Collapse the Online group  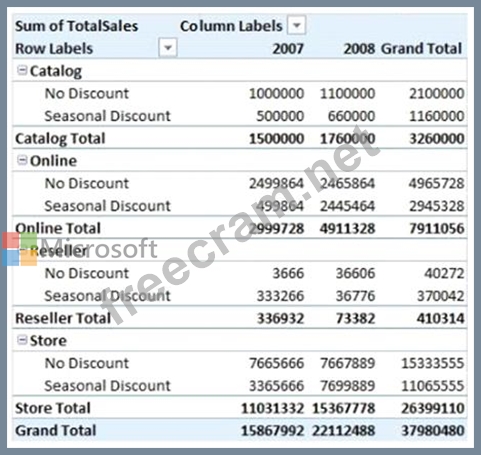(x=22, y=160)
